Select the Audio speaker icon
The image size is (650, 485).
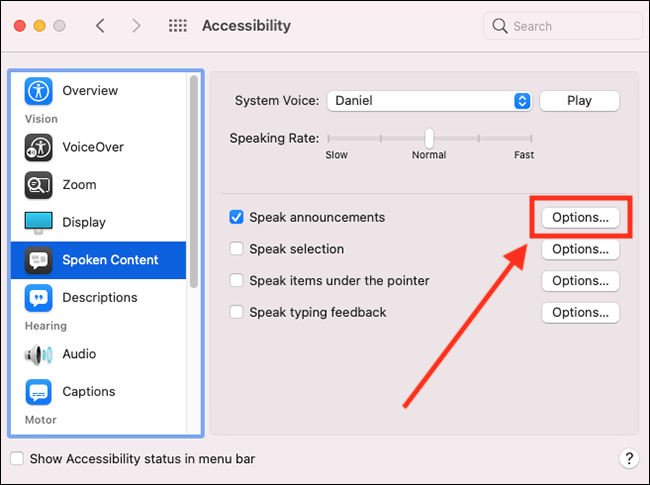[39, 354]
